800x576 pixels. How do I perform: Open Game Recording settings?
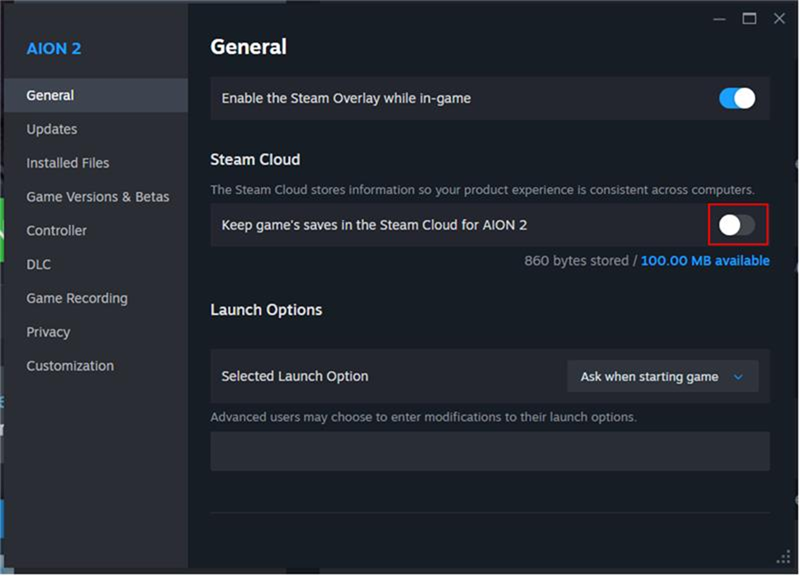pyautogui.click(x=77, y=298)
